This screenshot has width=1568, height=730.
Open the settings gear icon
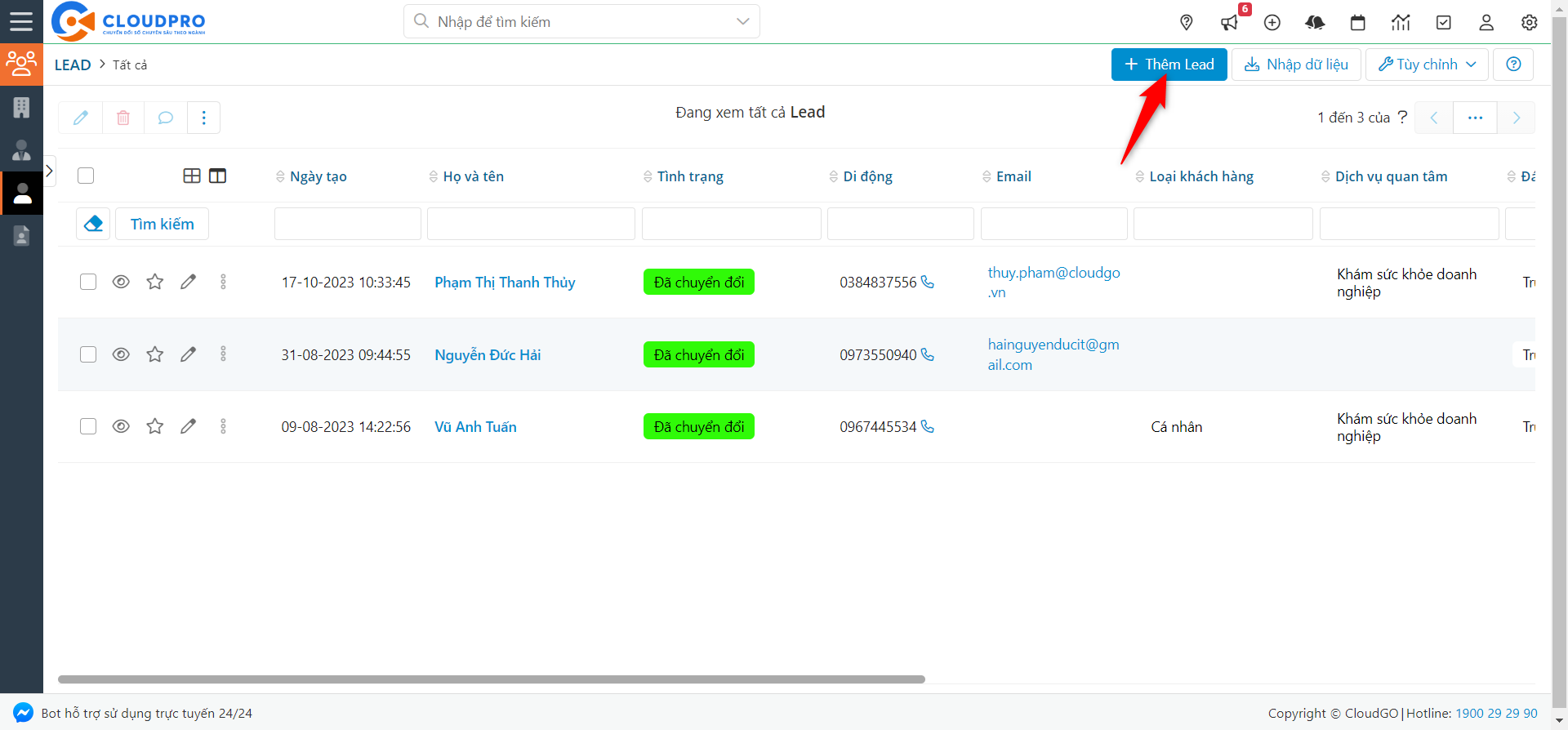point(1530,23)
